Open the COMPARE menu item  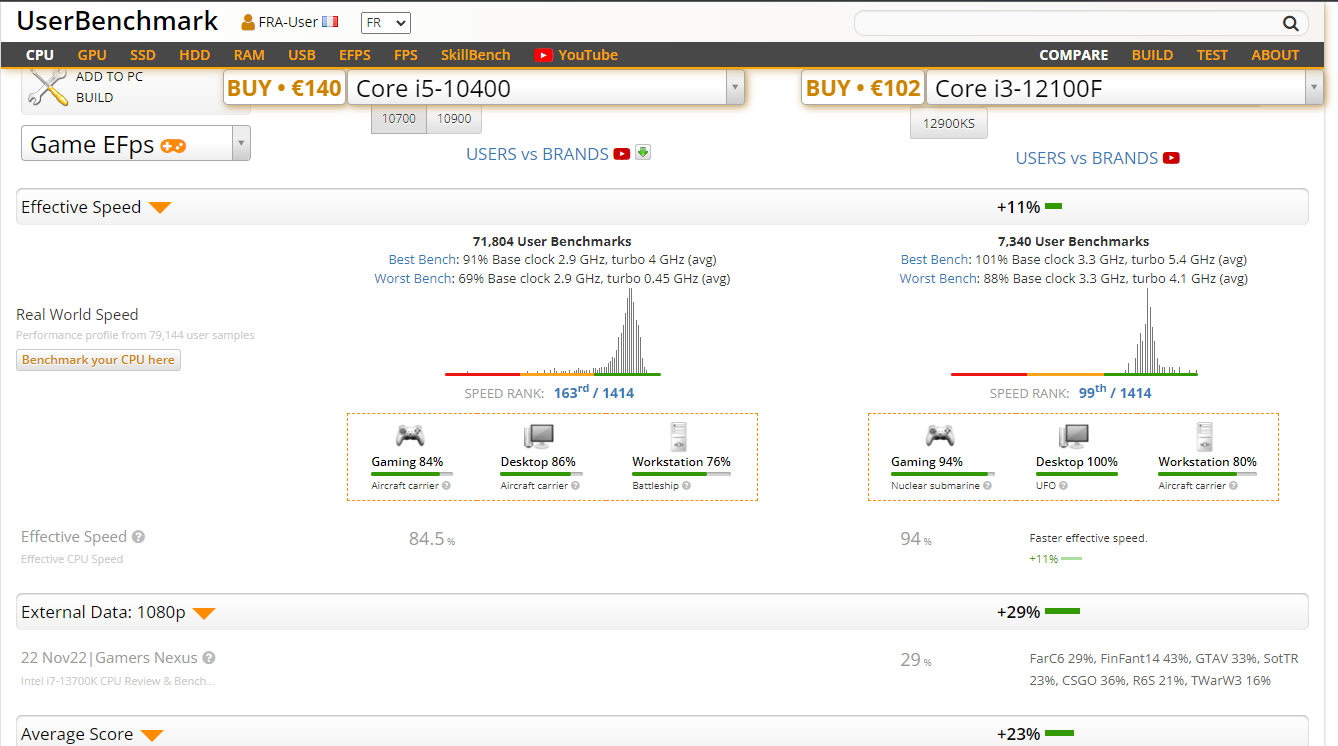tap(1074, 55)
